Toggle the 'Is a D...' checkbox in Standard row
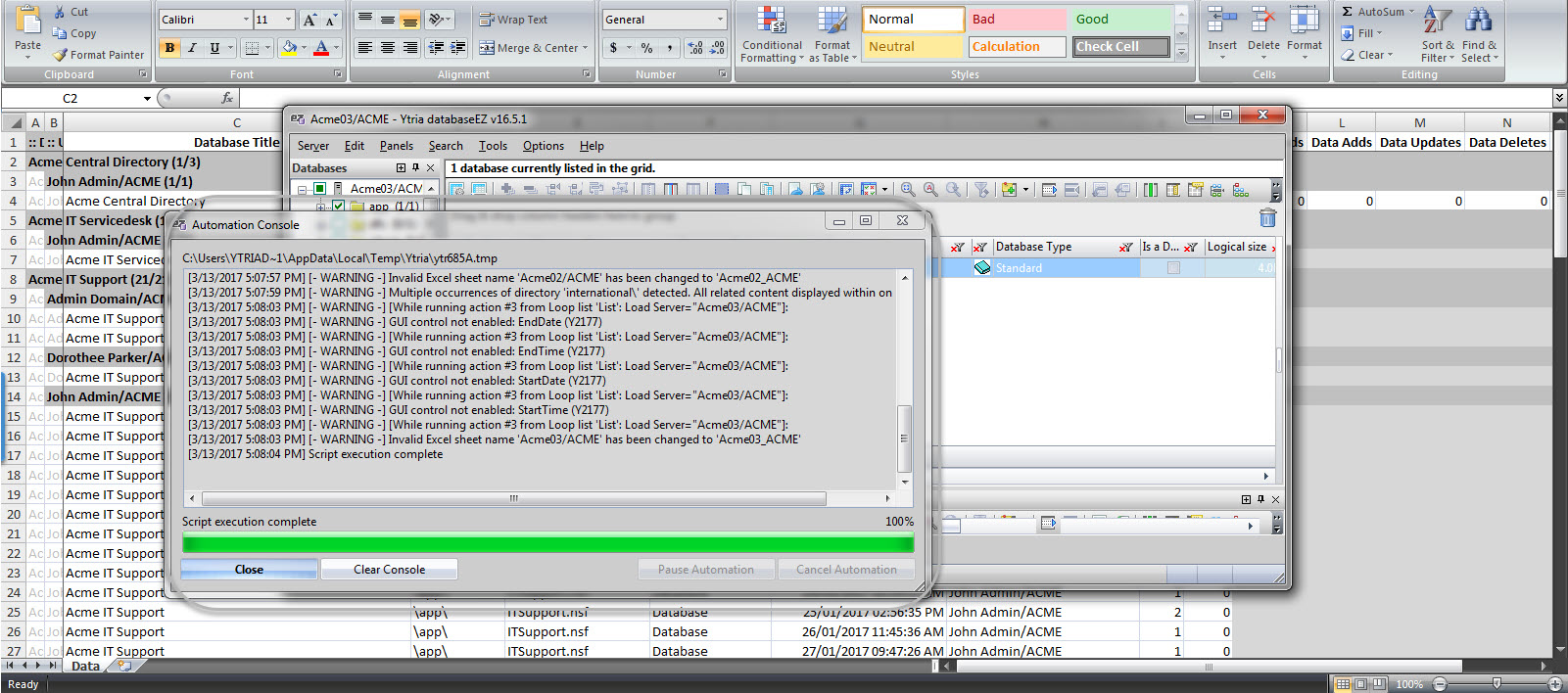 pyautogui.click(x=1173, y=268)
